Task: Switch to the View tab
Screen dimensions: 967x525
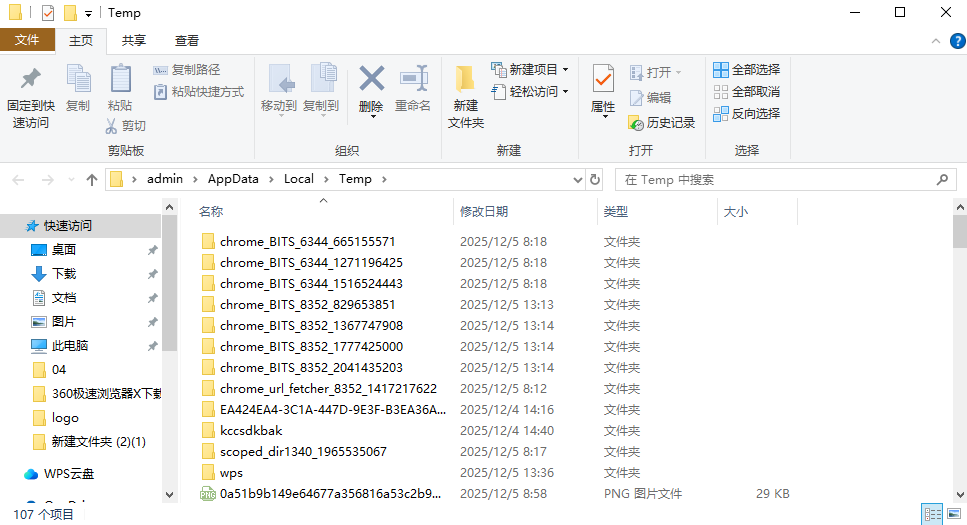Action: click(x=186, y=40)
